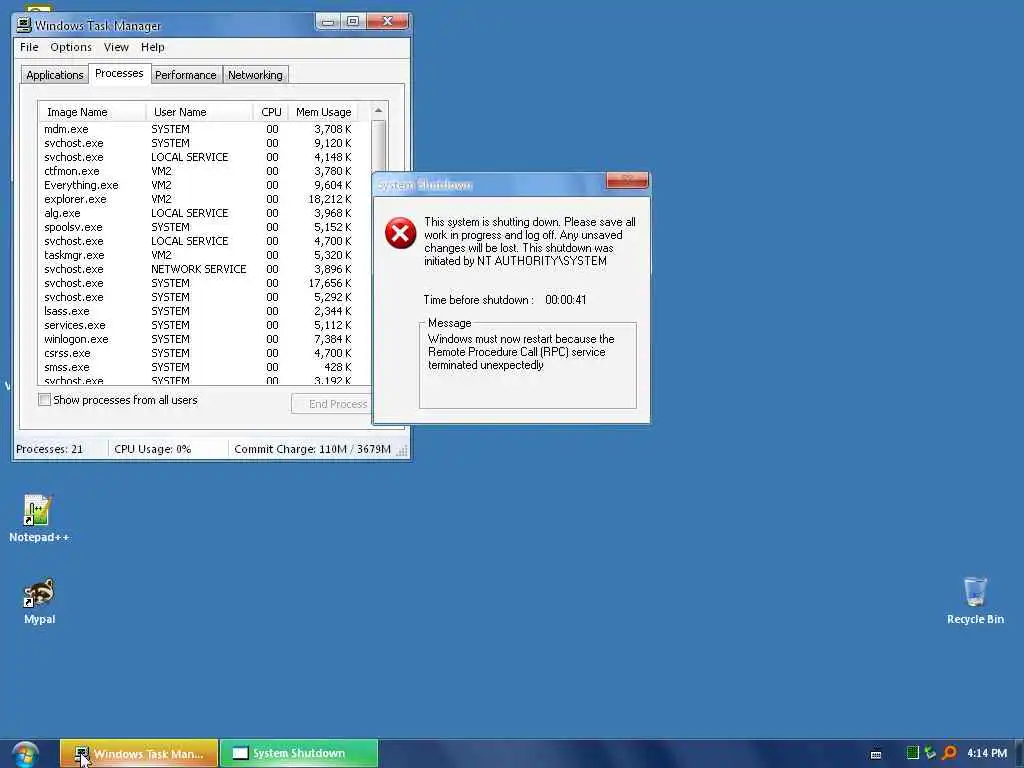This screenshot has width=1024, height=768.
Task: Click the Time before shutdown countdown value
Action: (566, 300)
